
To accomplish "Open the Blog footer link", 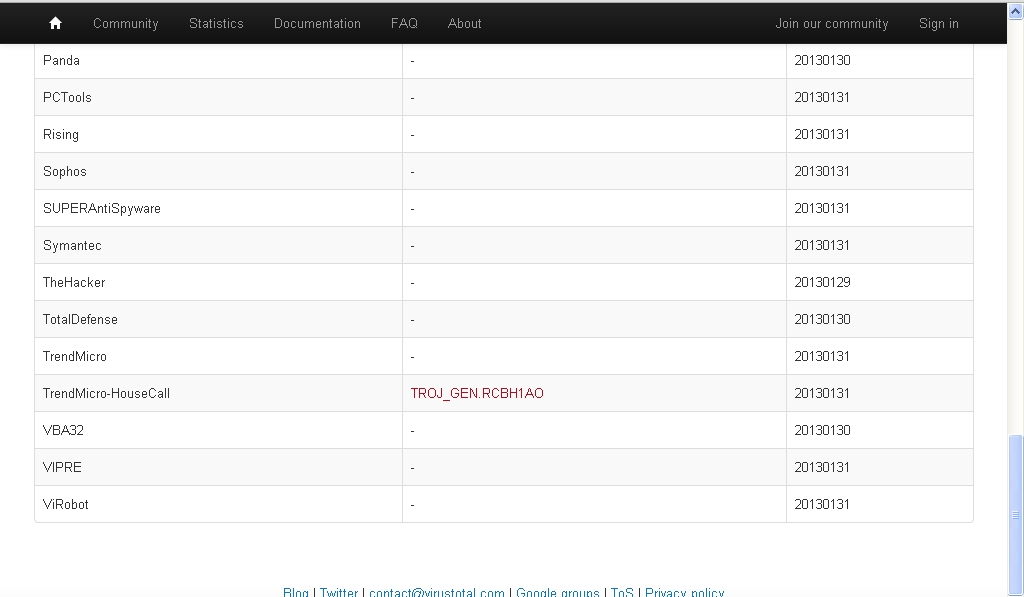I will pyautogui.click(x=296, y=592).
